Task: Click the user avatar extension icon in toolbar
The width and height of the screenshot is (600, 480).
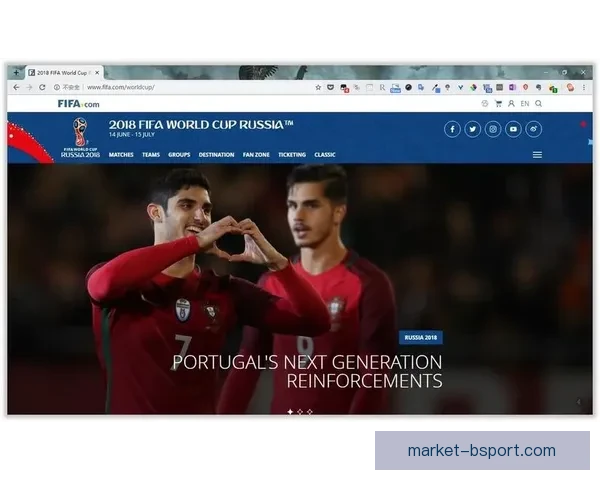Action: click(570, 88)
